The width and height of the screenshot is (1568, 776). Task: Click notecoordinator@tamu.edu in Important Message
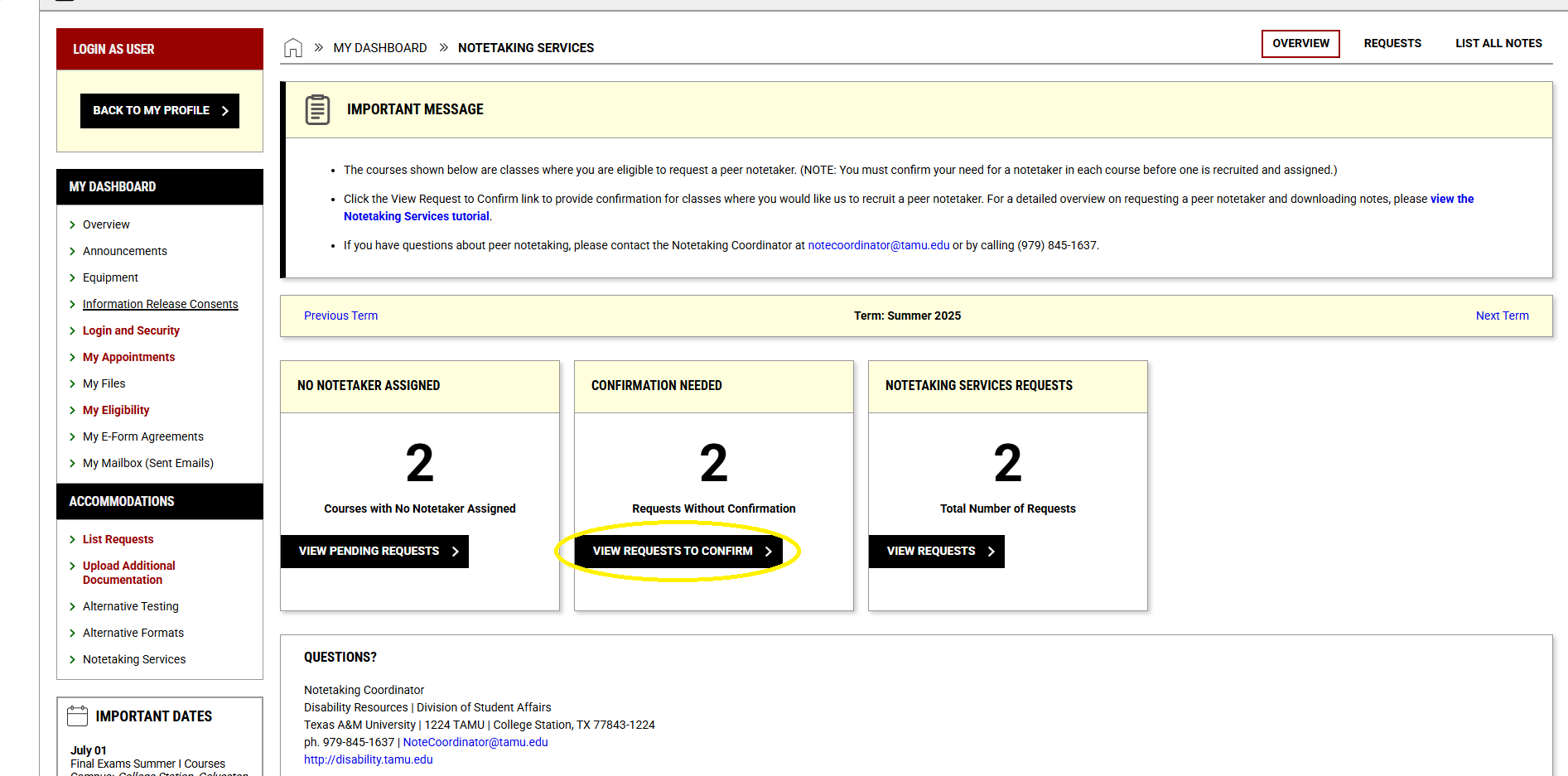pyautogui.click(x=879, y=245)
